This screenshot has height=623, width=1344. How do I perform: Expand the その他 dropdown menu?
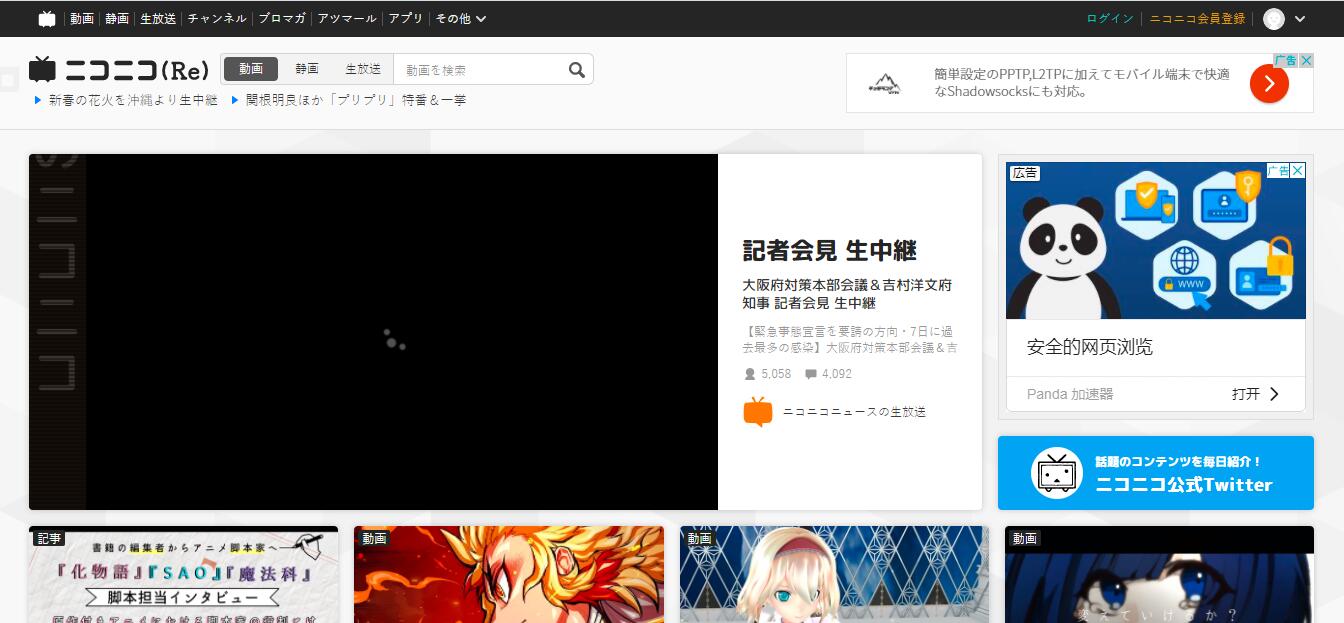pyautogui.click(x=461, y=19)
